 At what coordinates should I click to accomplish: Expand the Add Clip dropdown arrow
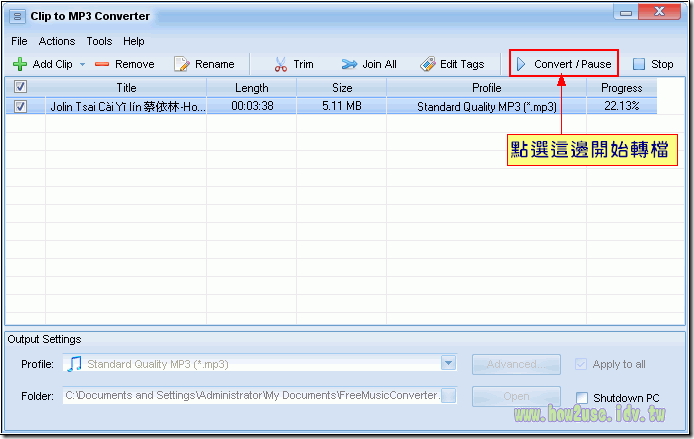(x=82, y=64)
